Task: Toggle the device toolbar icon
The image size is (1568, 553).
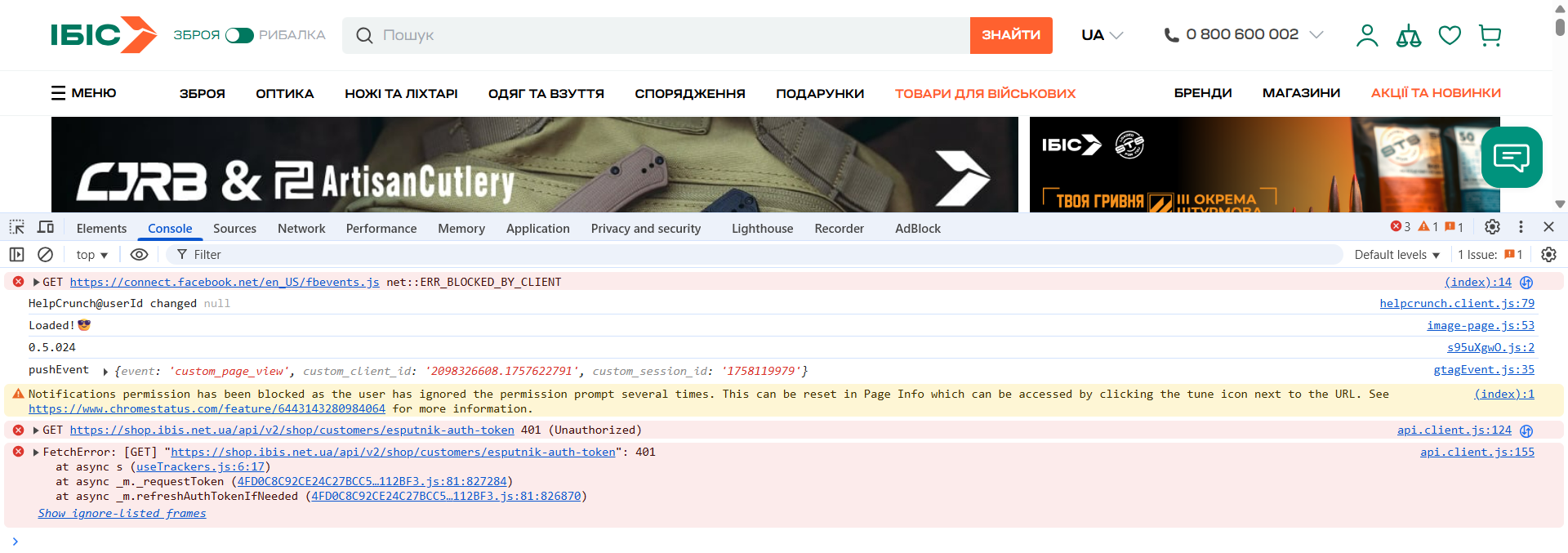Action: [46, 227]
